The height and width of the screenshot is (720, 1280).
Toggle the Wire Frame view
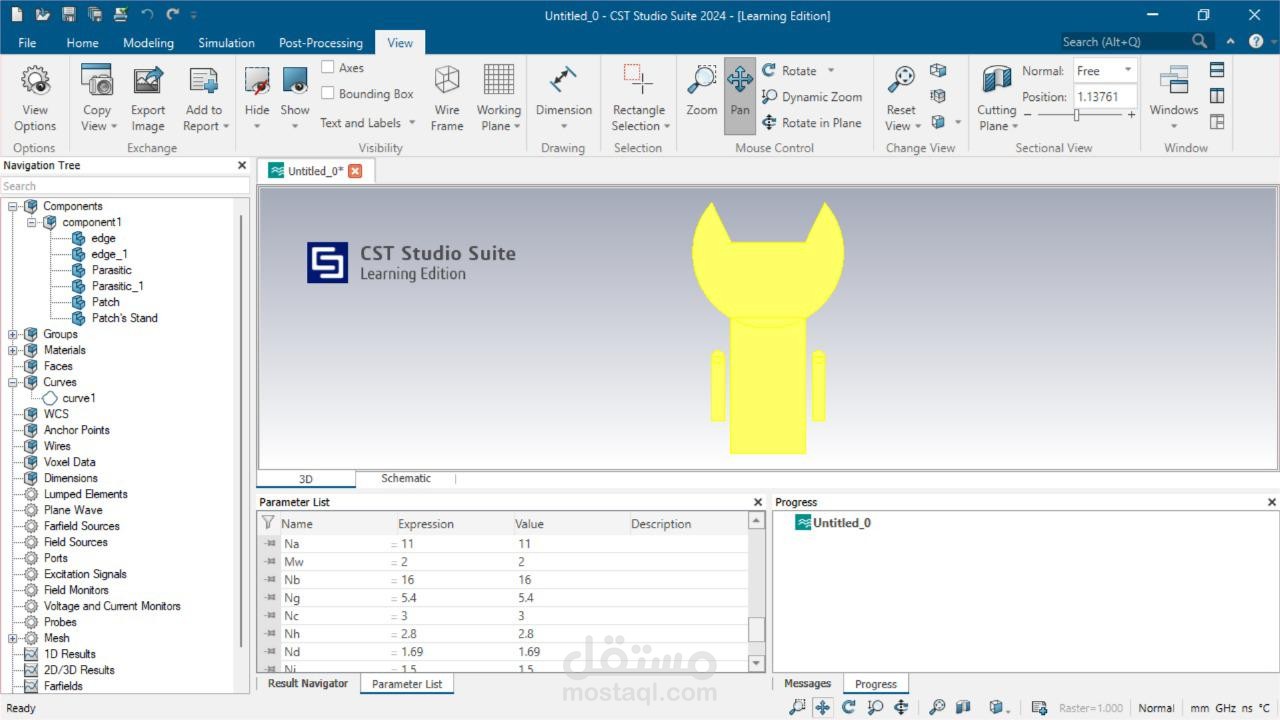(x=447, y=98)
